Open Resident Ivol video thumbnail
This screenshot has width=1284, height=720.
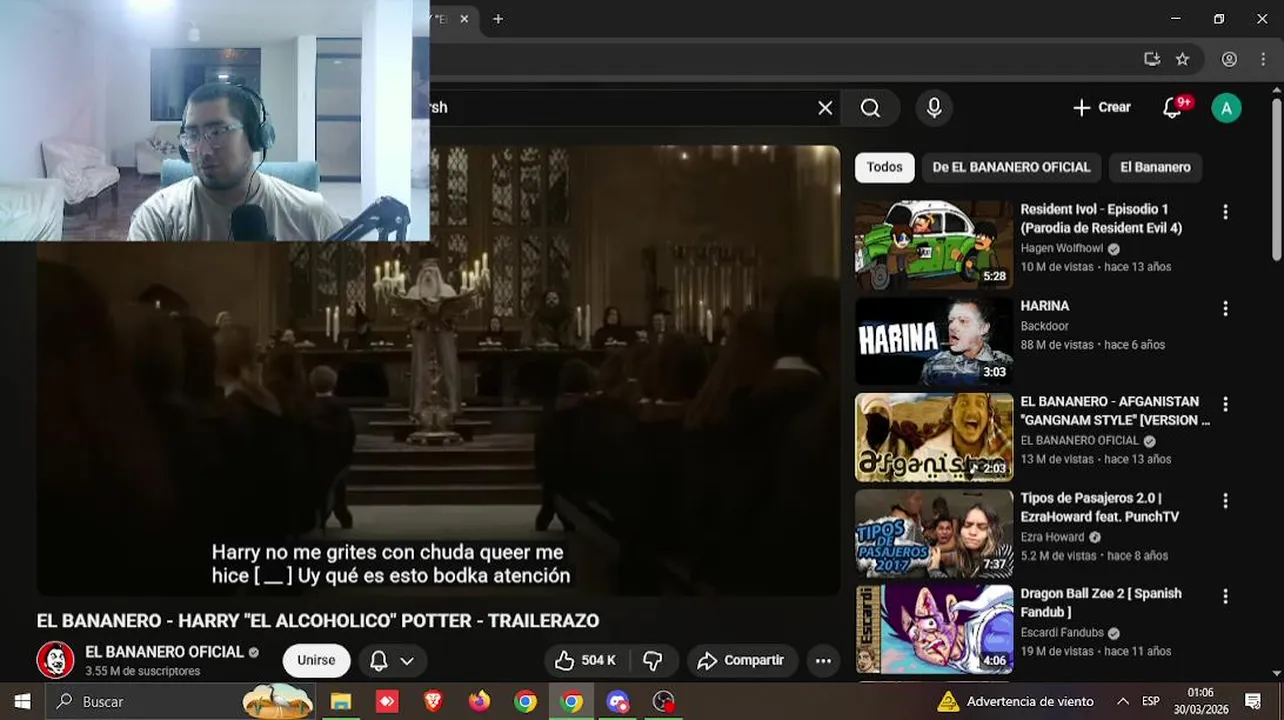coord(934,245)
